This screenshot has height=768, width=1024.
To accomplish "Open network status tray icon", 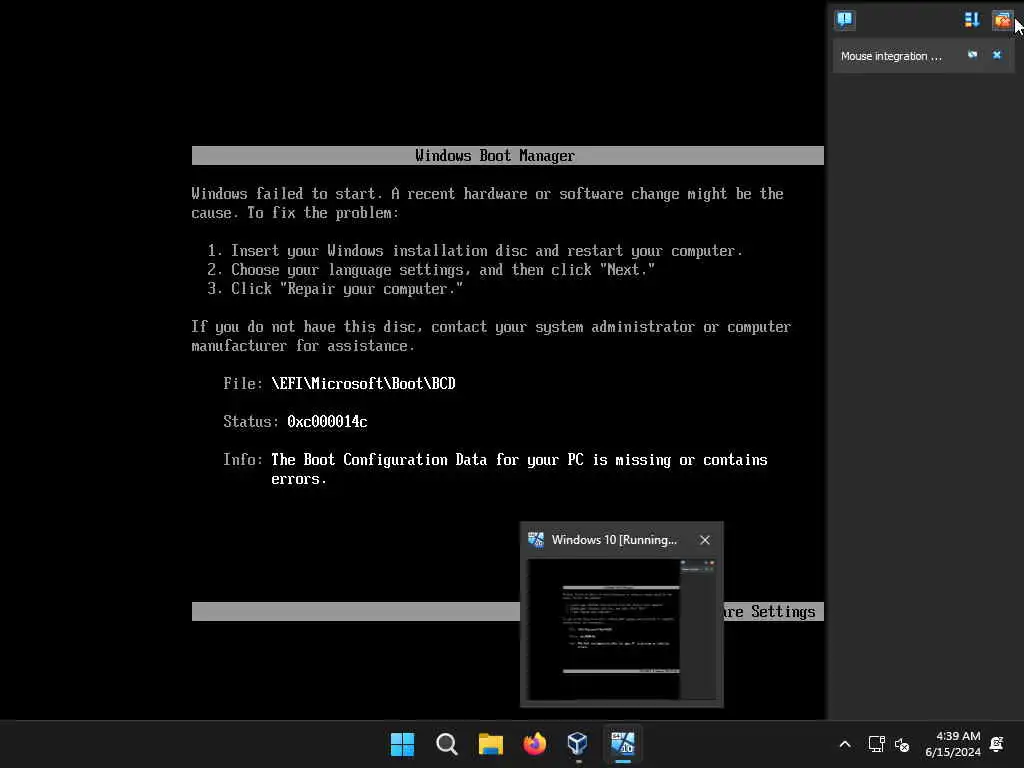I will click(876, 744).
